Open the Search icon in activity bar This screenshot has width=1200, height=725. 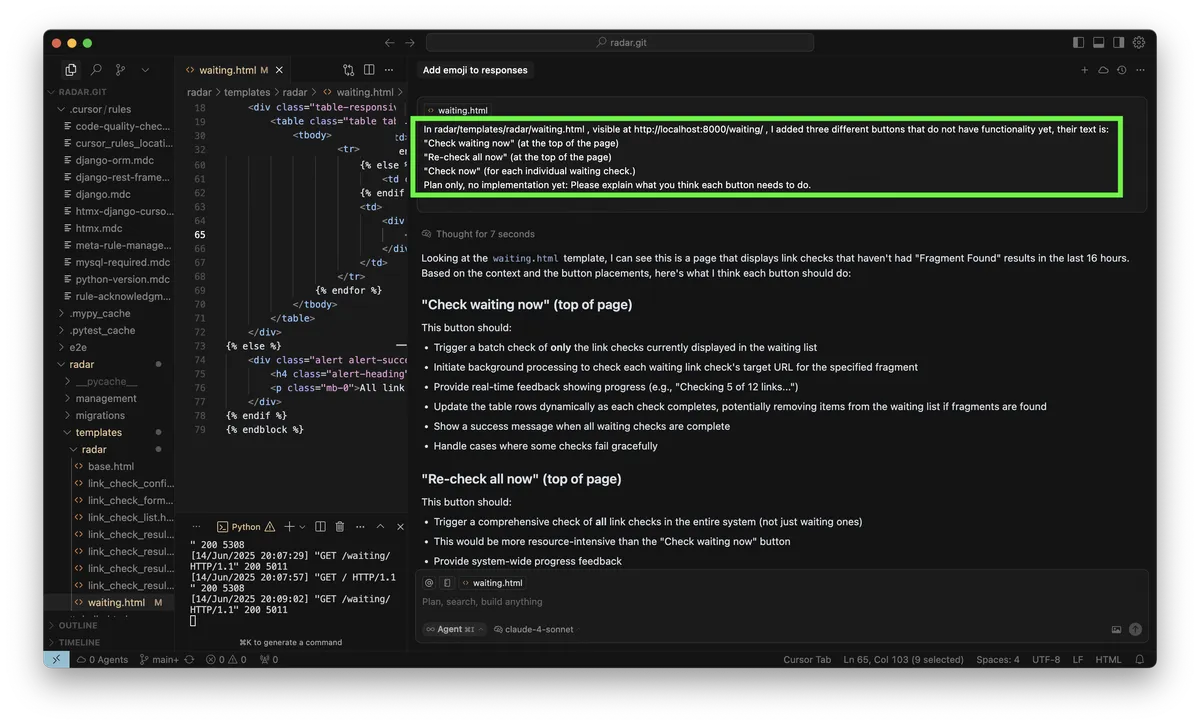point(95,69)
